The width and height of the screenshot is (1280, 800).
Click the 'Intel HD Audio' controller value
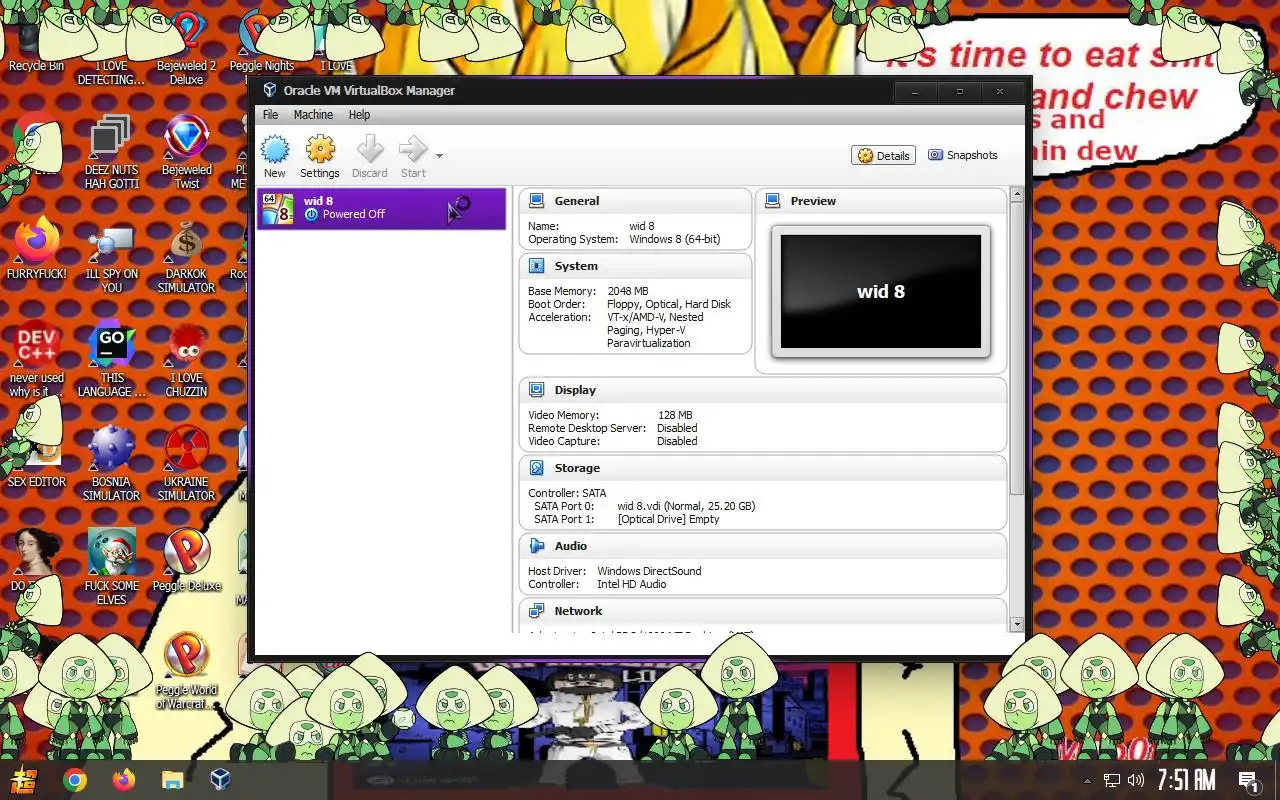(632, 584)
